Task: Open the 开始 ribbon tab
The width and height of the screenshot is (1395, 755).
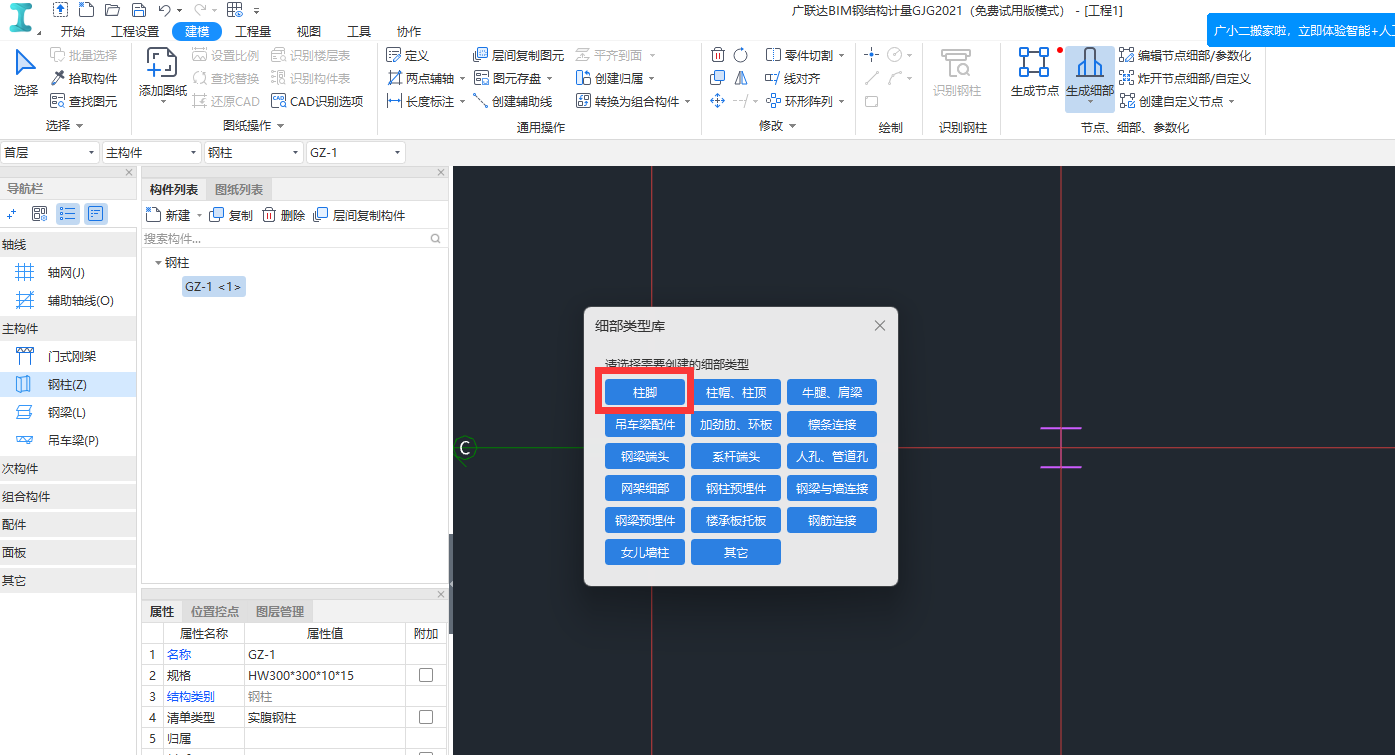Action: click(73, 31)
